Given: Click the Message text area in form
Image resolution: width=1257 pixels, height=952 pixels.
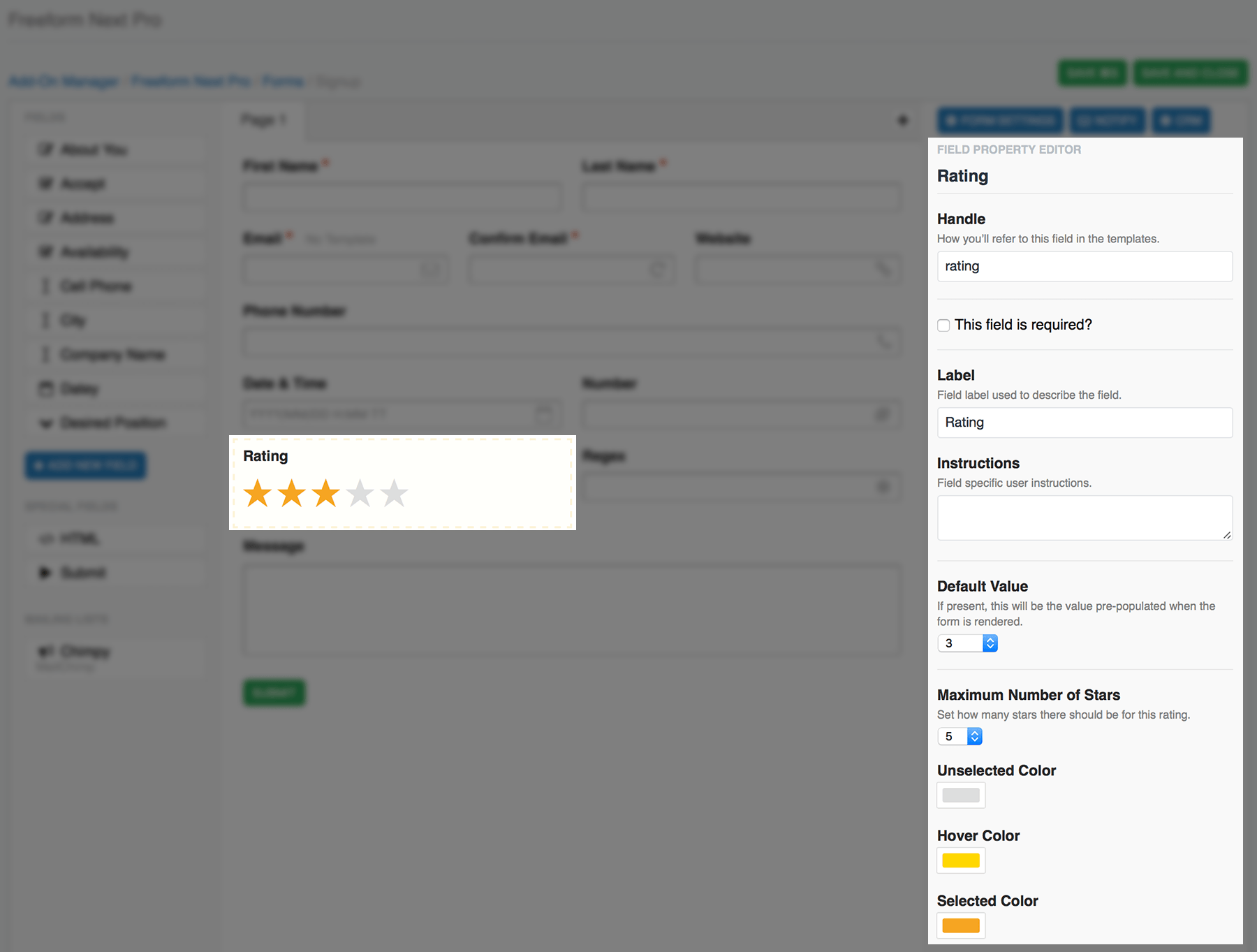Looking at the screenshot, I should point(572,610).
